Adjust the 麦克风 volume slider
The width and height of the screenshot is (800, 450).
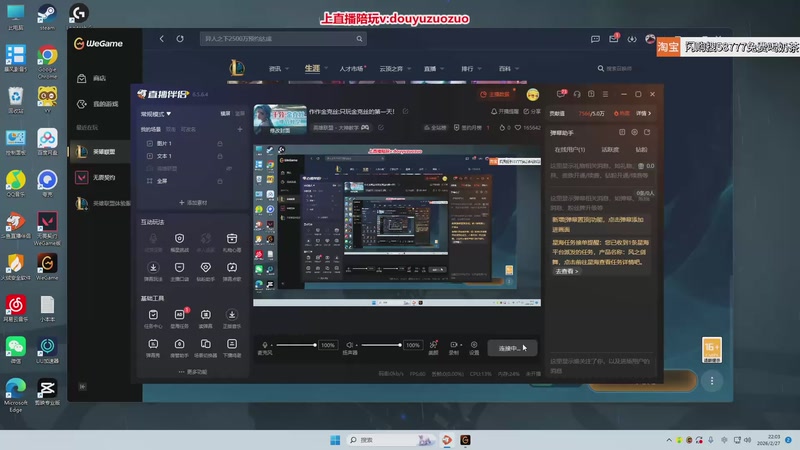click(296, 345)
